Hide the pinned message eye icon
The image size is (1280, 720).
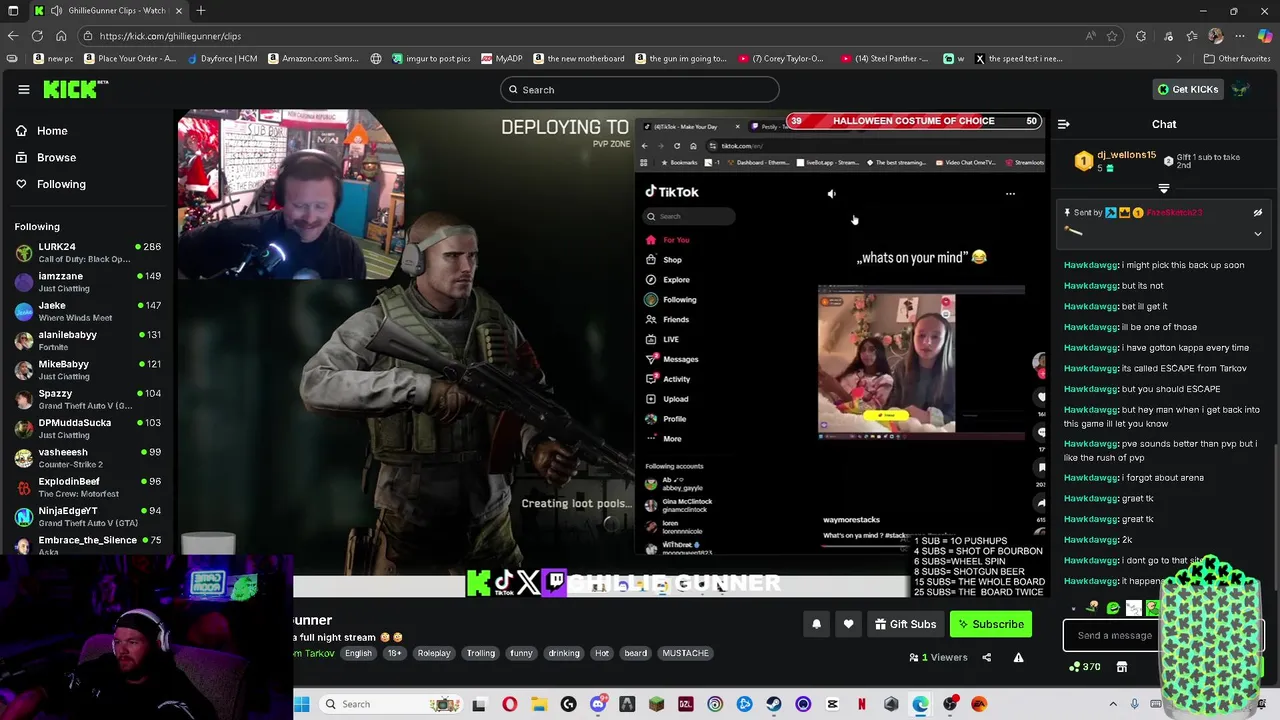click(x=1258, y=212)
